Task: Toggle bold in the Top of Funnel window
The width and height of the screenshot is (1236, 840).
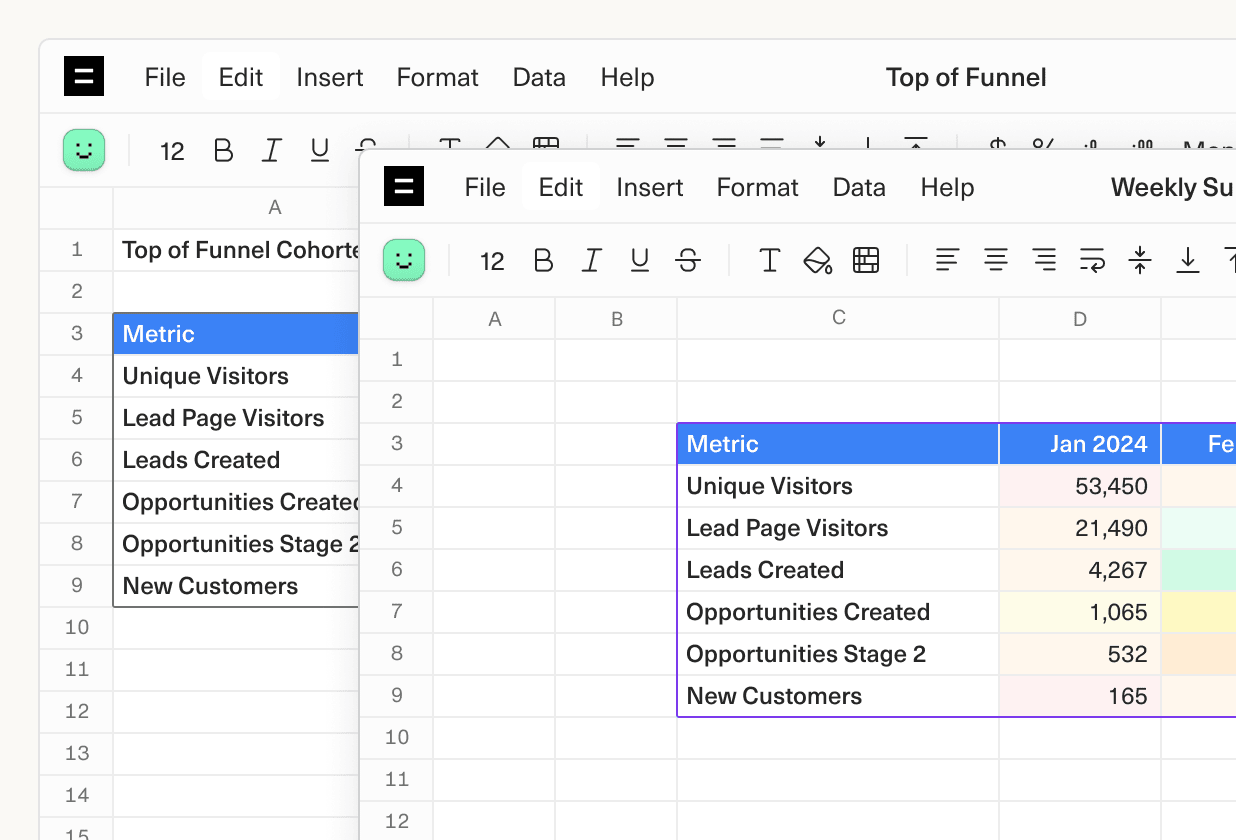Action: (223, 150)
